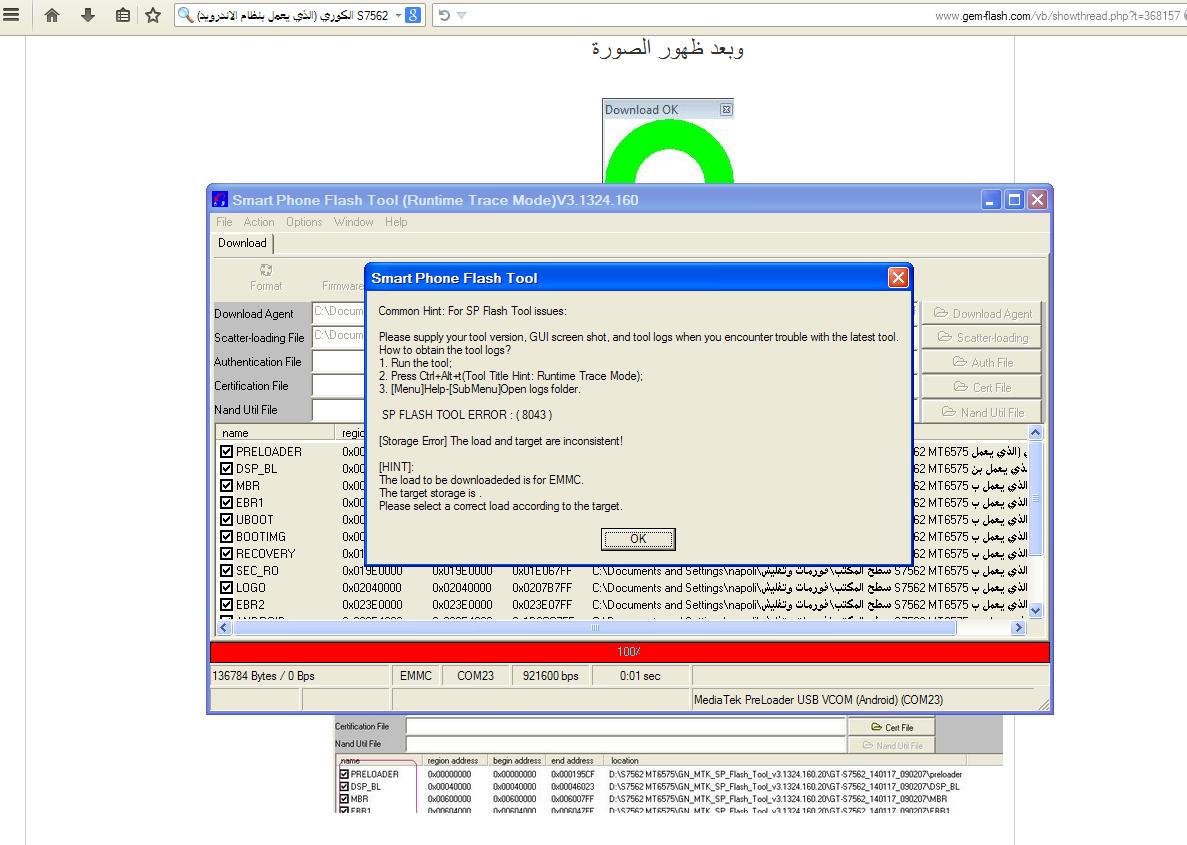Toggle the UBOOT checkbox
The width and height of the screenshot is (1187, 845).
coord(226,519)
